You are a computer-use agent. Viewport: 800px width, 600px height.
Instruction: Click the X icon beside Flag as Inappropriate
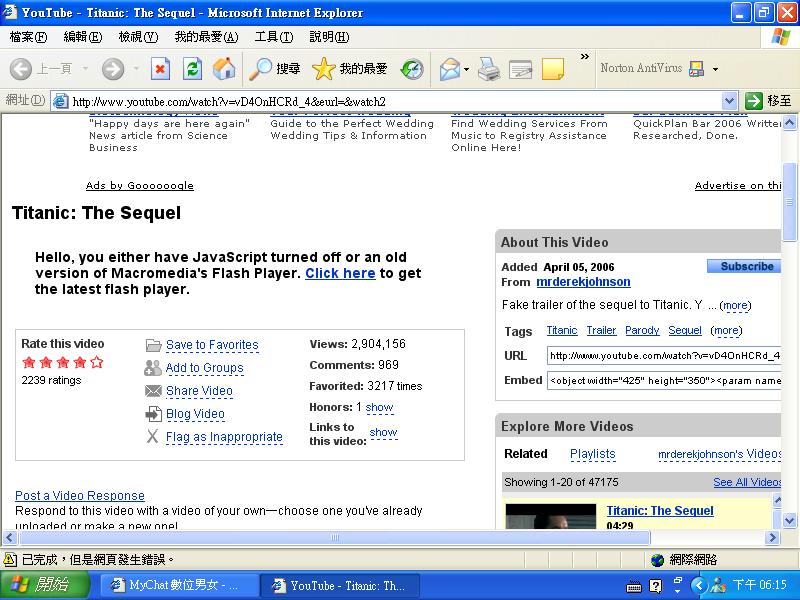(153, 436)
